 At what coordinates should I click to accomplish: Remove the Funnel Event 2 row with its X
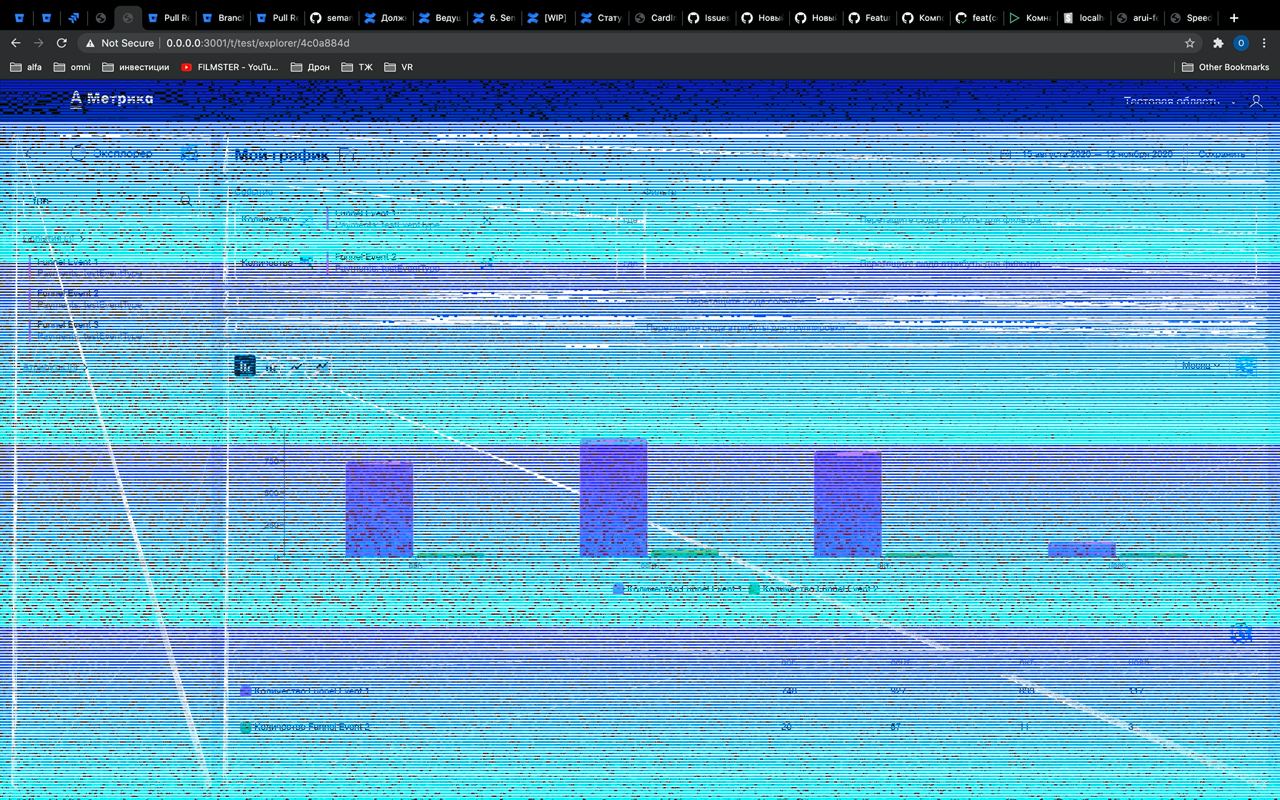[x=487, y=263]
